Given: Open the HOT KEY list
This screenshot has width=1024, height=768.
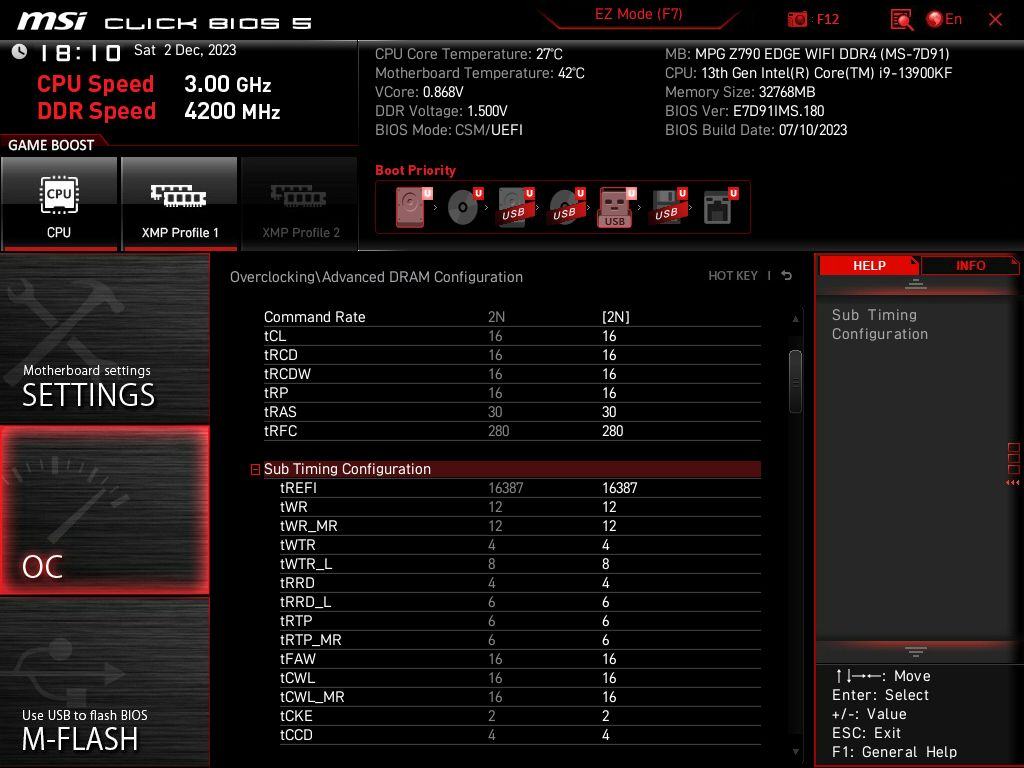Looking at the screenshot, I should click(733, 276).
